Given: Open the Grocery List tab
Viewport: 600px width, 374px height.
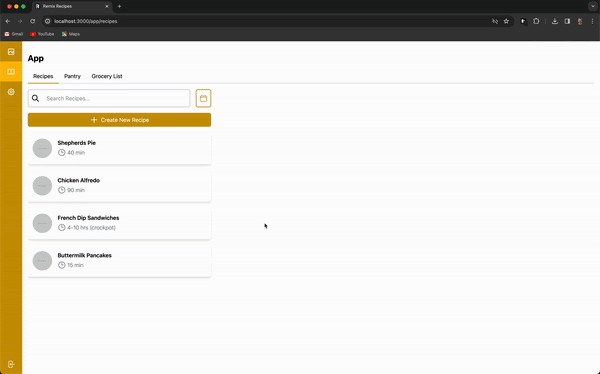Looking at the screenshot, I should coord(107,76).
